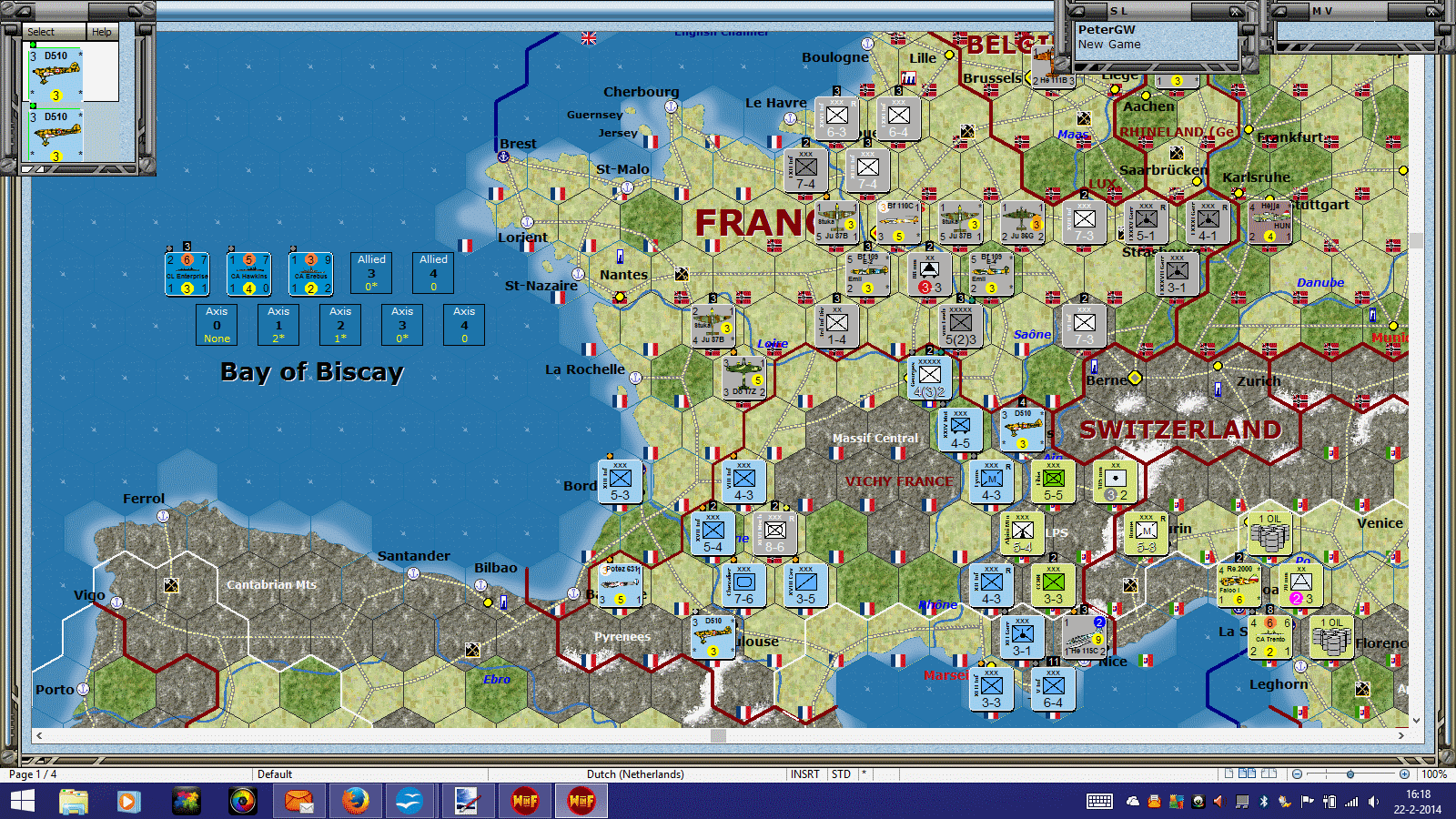Click the zoom in plus button
Viewport: 1456px width, 819px height.
1404,774
